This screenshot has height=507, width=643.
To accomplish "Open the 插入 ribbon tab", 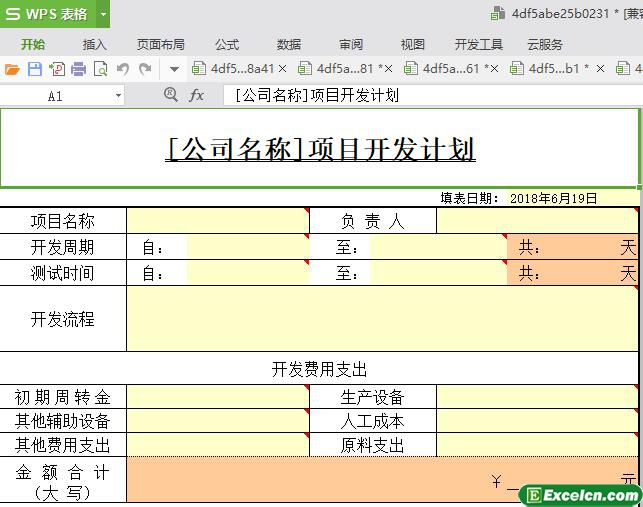I will (x=95, y=44).
